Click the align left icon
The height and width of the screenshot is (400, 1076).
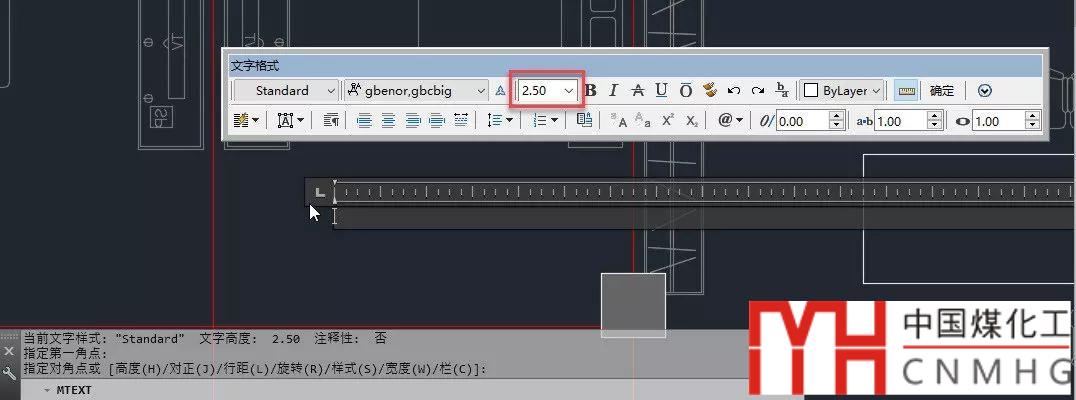pyautogui.click(x=364, y=121)
